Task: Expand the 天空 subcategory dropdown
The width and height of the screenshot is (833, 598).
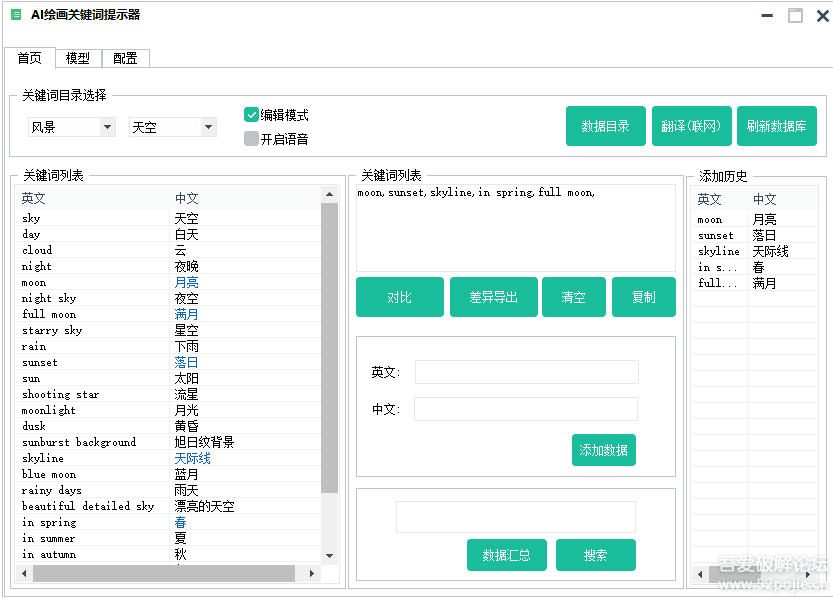Action: (x=208, y=127)
